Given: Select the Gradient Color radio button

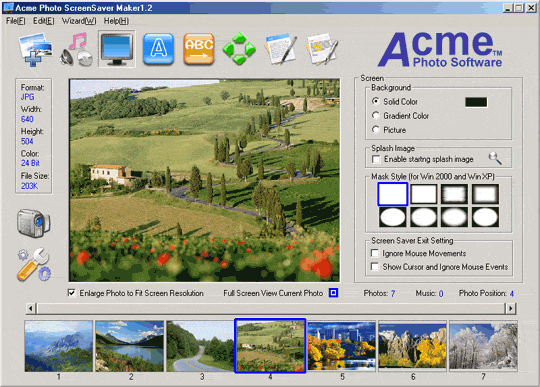Looking at the screenshot, I should [x=375, y=115].
